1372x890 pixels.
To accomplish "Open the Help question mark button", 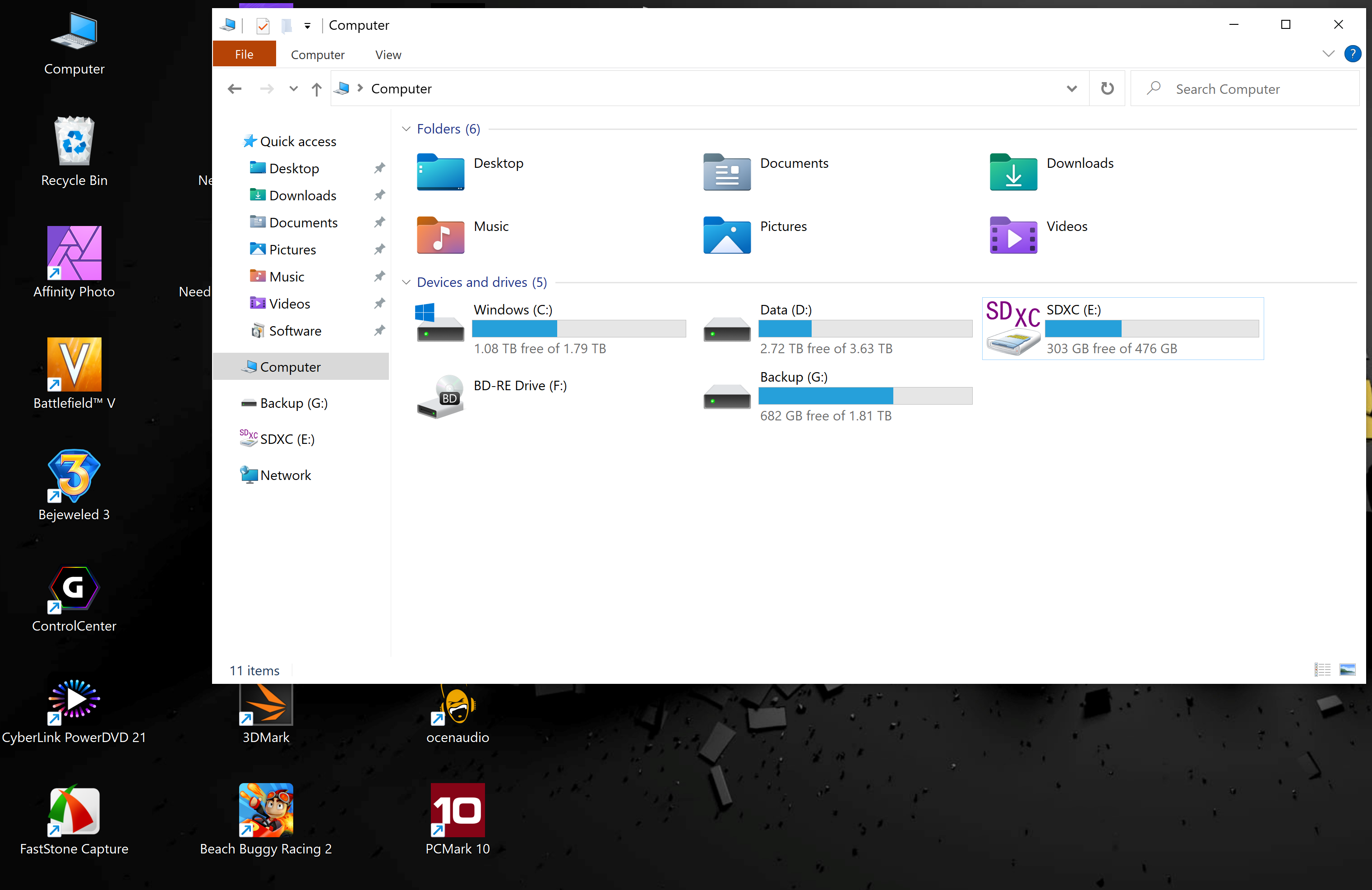I will coord(1353,54).
